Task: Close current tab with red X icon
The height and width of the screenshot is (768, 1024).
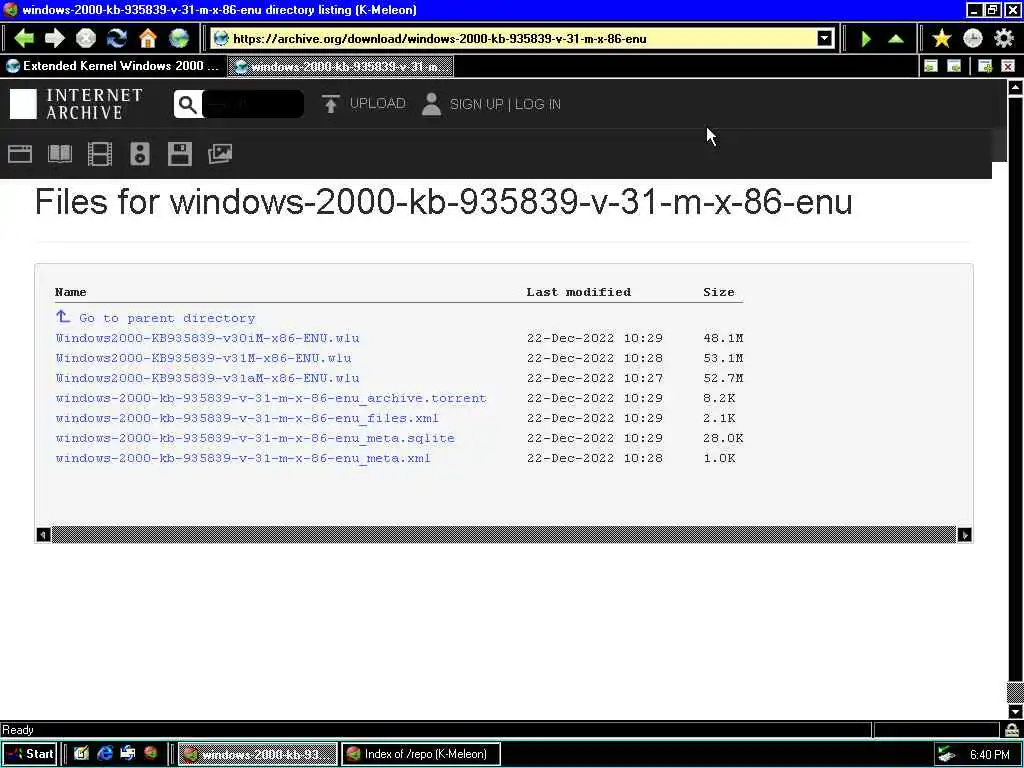Action: [x=1008, y=66]
